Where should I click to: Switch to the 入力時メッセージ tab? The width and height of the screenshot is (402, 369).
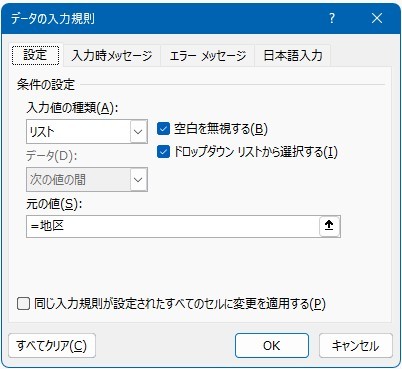coord(112,55)
